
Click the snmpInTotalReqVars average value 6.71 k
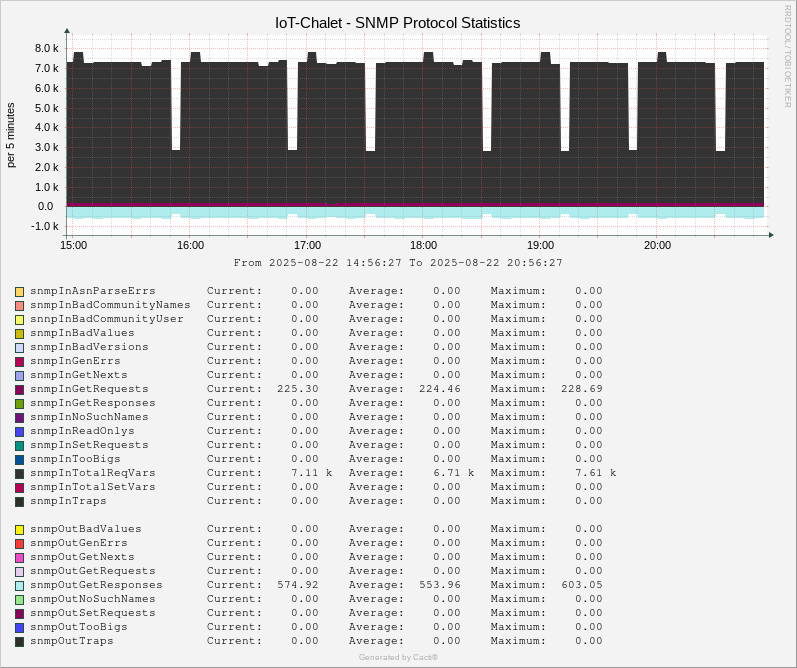pyautogui.click(x=453, y=473)
